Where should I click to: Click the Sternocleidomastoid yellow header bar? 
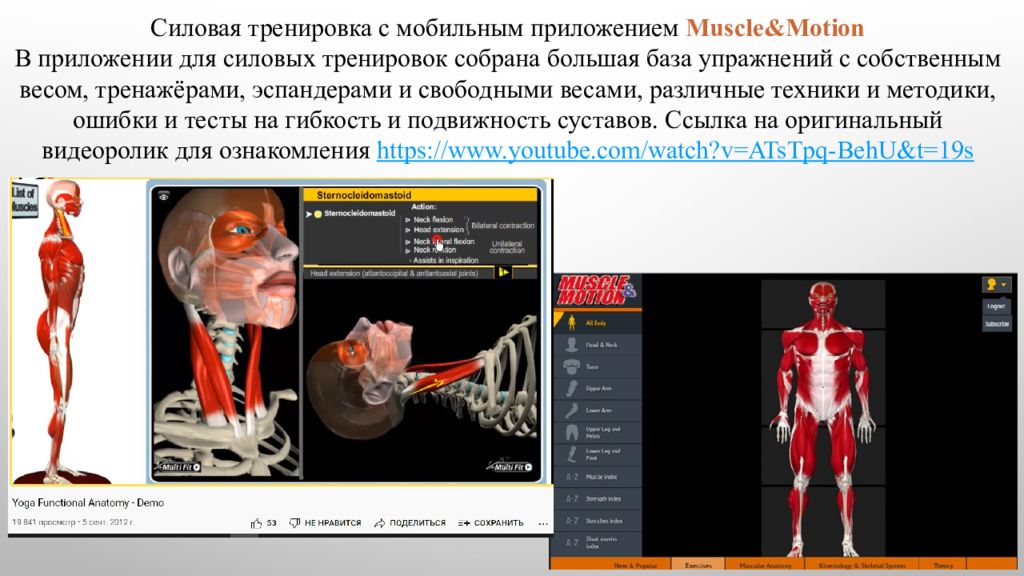click(x=421, y=195)
